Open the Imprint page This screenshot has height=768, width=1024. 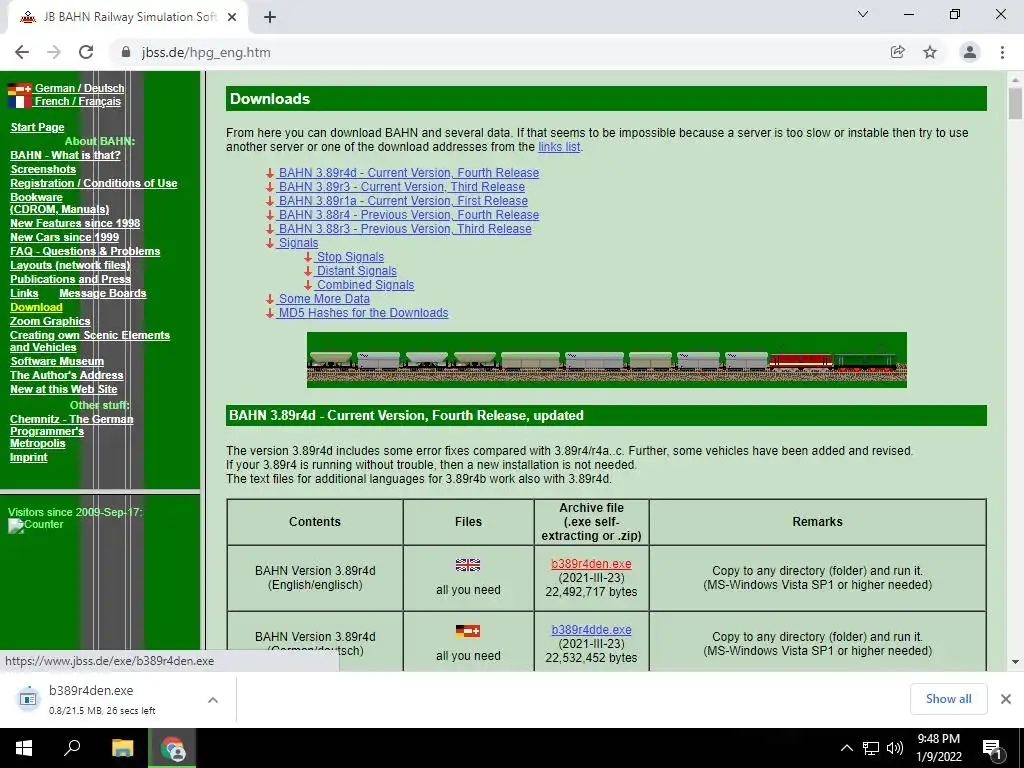point(29,457)
